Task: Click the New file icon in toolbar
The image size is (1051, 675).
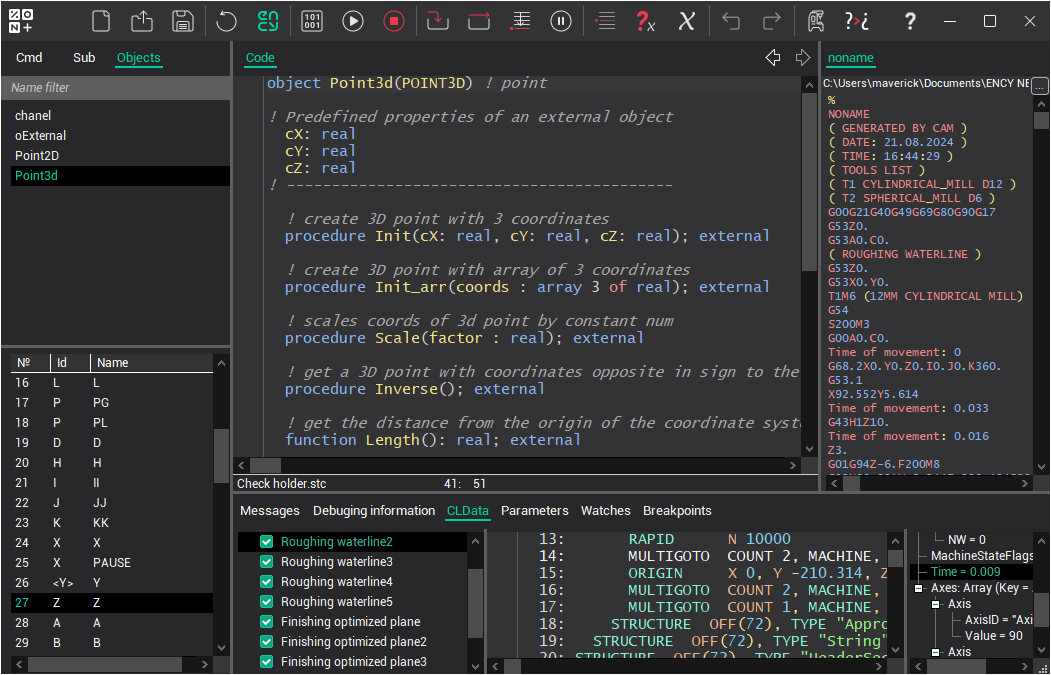Action: tap(100, 21)
